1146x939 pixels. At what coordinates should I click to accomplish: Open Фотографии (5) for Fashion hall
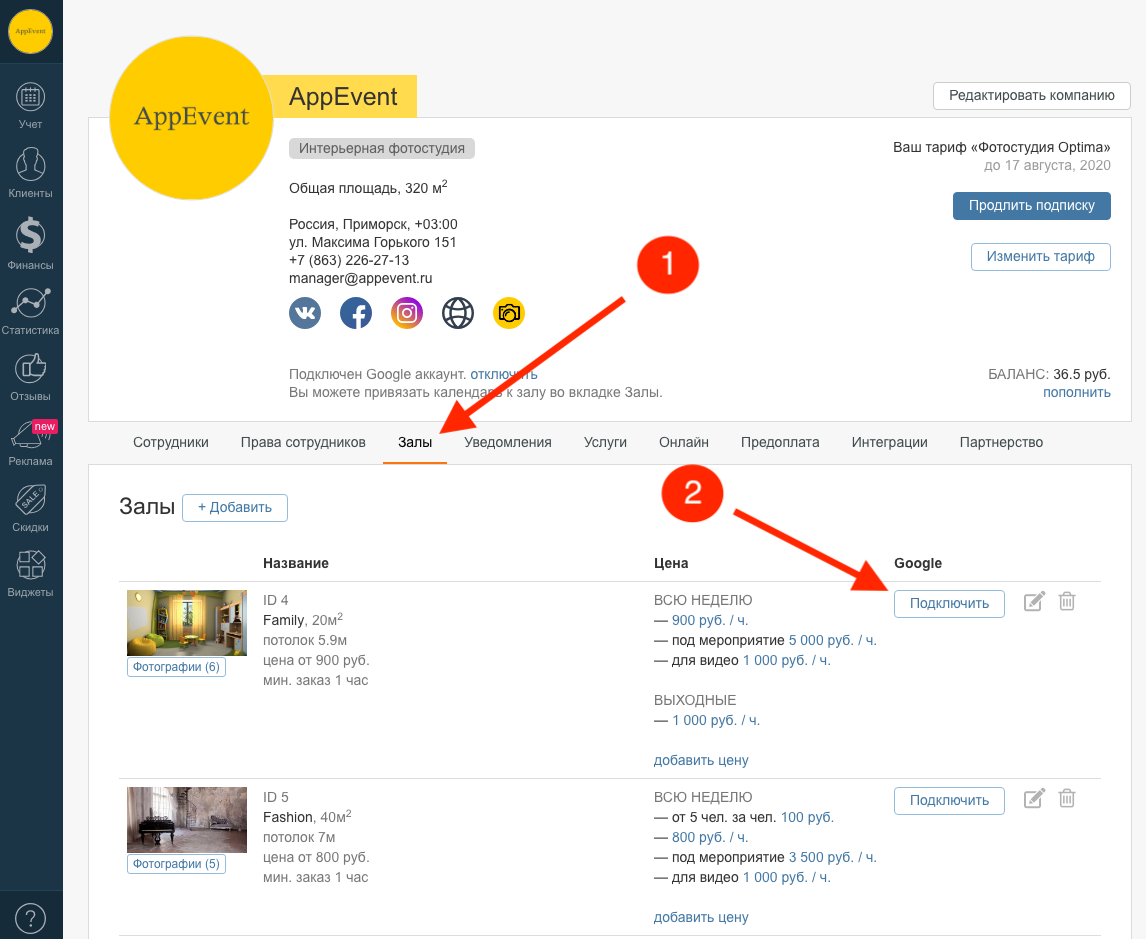(x=176, y=864)
